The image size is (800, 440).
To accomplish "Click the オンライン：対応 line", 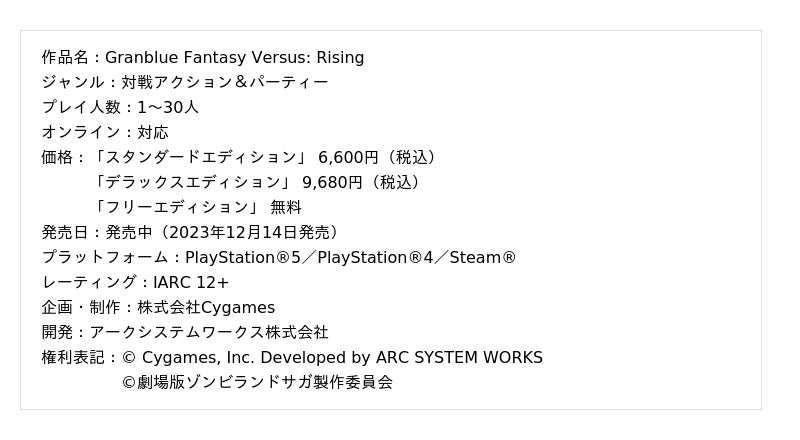I will point(105,132).
